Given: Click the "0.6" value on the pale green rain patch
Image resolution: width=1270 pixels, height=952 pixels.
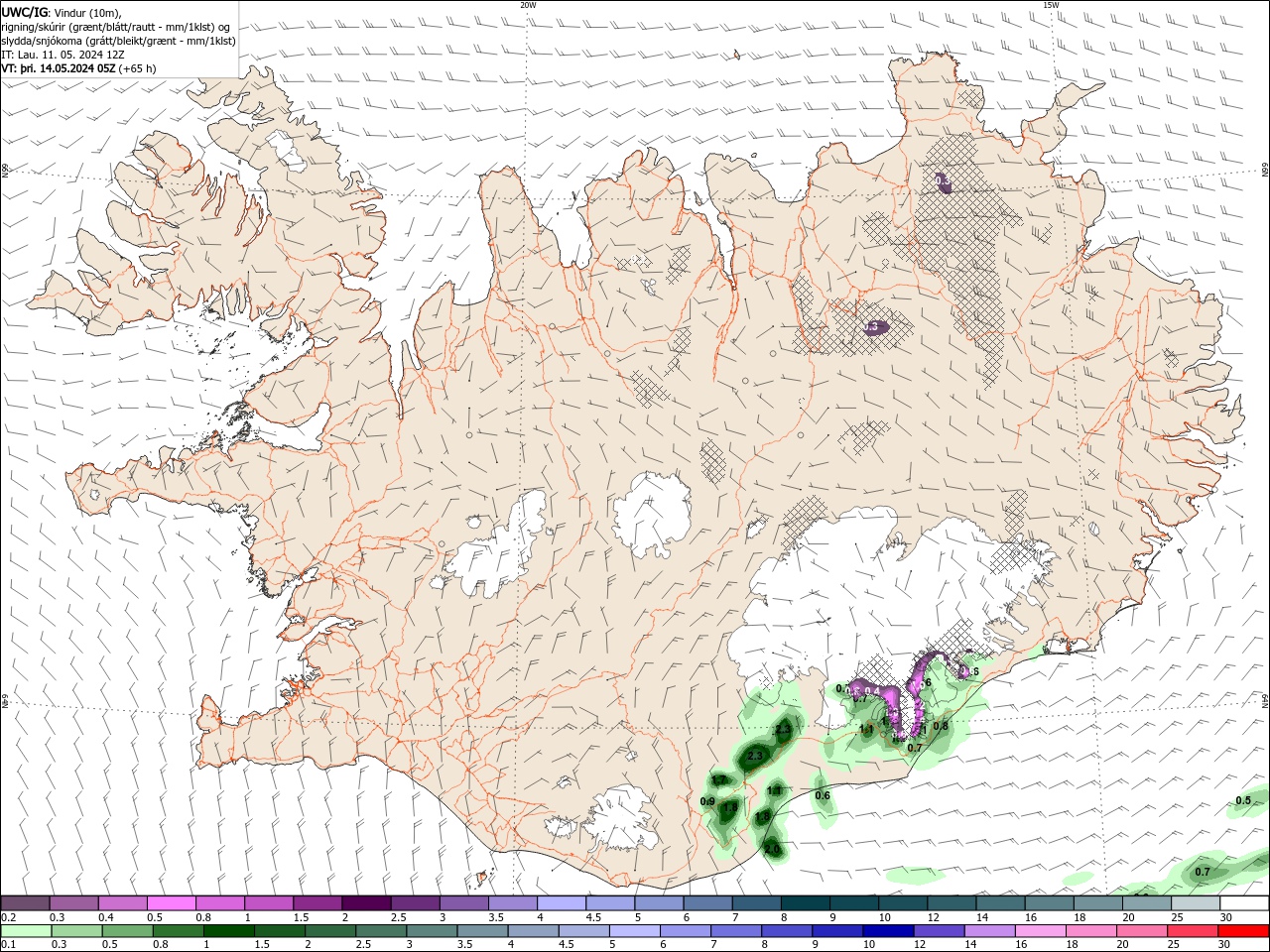Looking at the screenshot, I should point(823,795).
